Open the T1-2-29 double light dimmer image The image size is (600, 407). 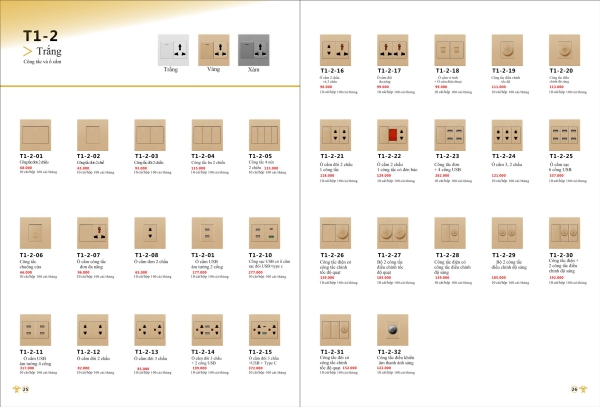click(x=507, y=233)
